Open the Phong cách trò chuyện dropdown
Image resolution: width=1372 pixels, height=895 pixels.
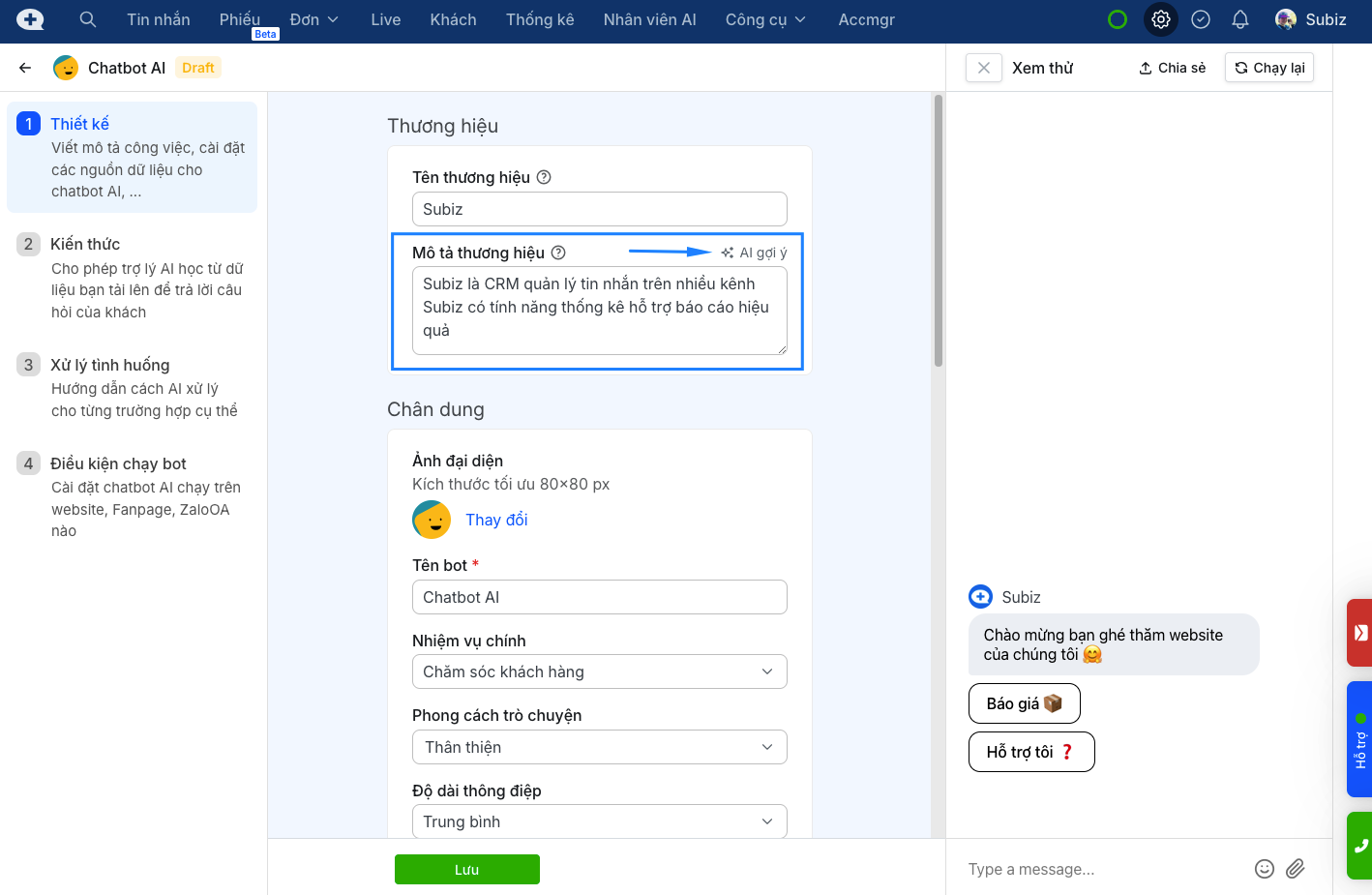click(599, 747)
